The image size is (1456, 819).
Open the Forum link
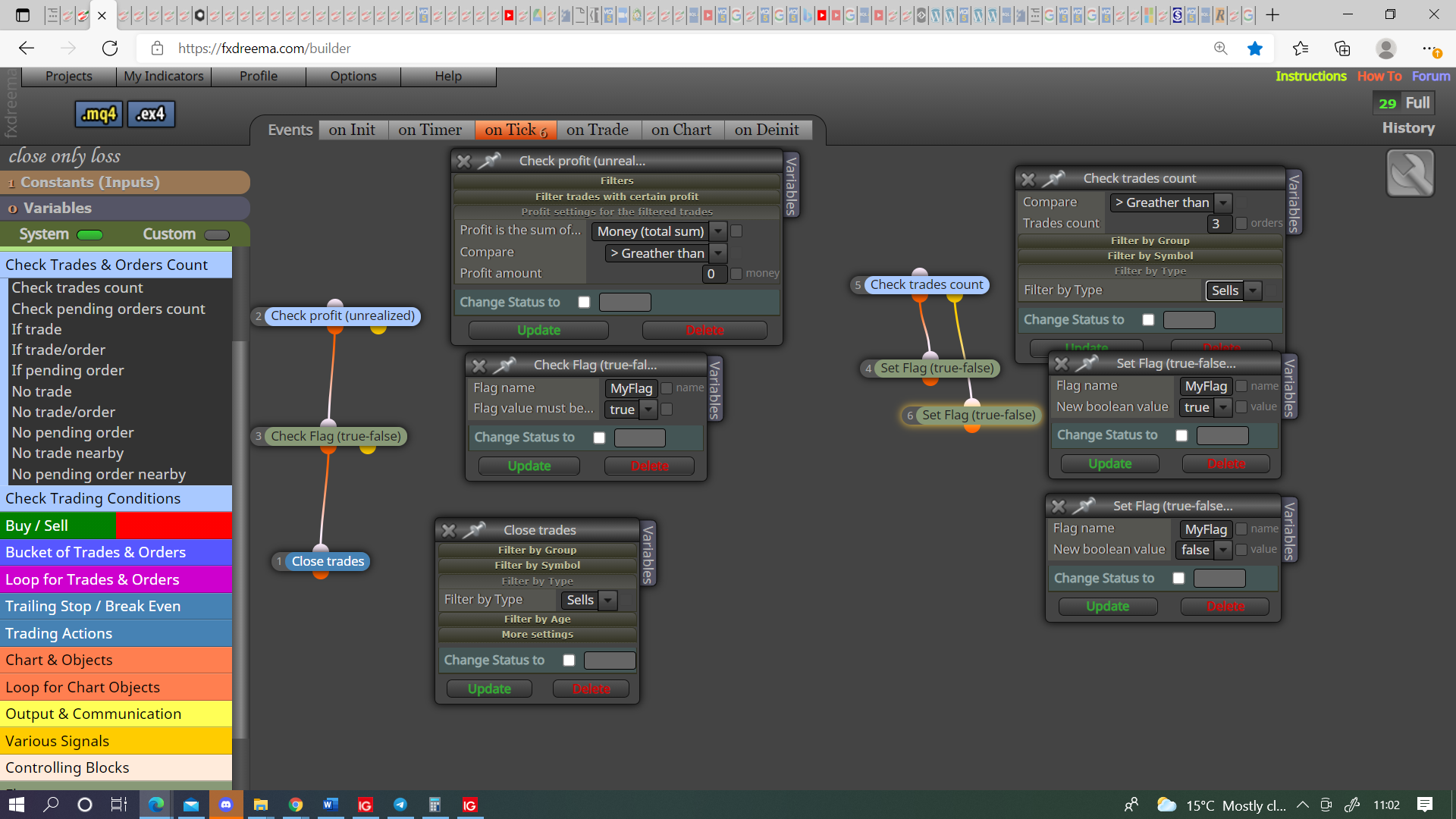(1431, 76)
